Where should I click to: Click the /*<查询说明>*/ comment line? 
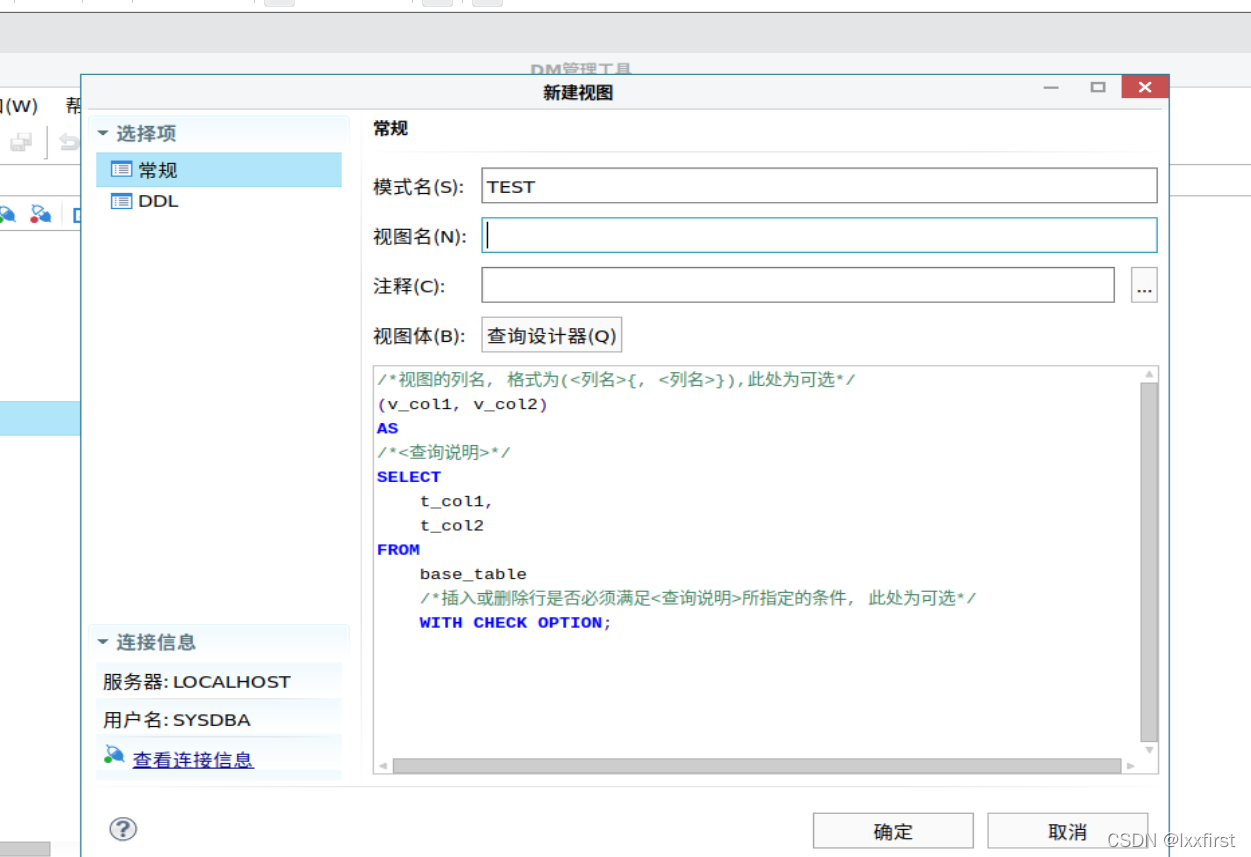coord(444,453)
